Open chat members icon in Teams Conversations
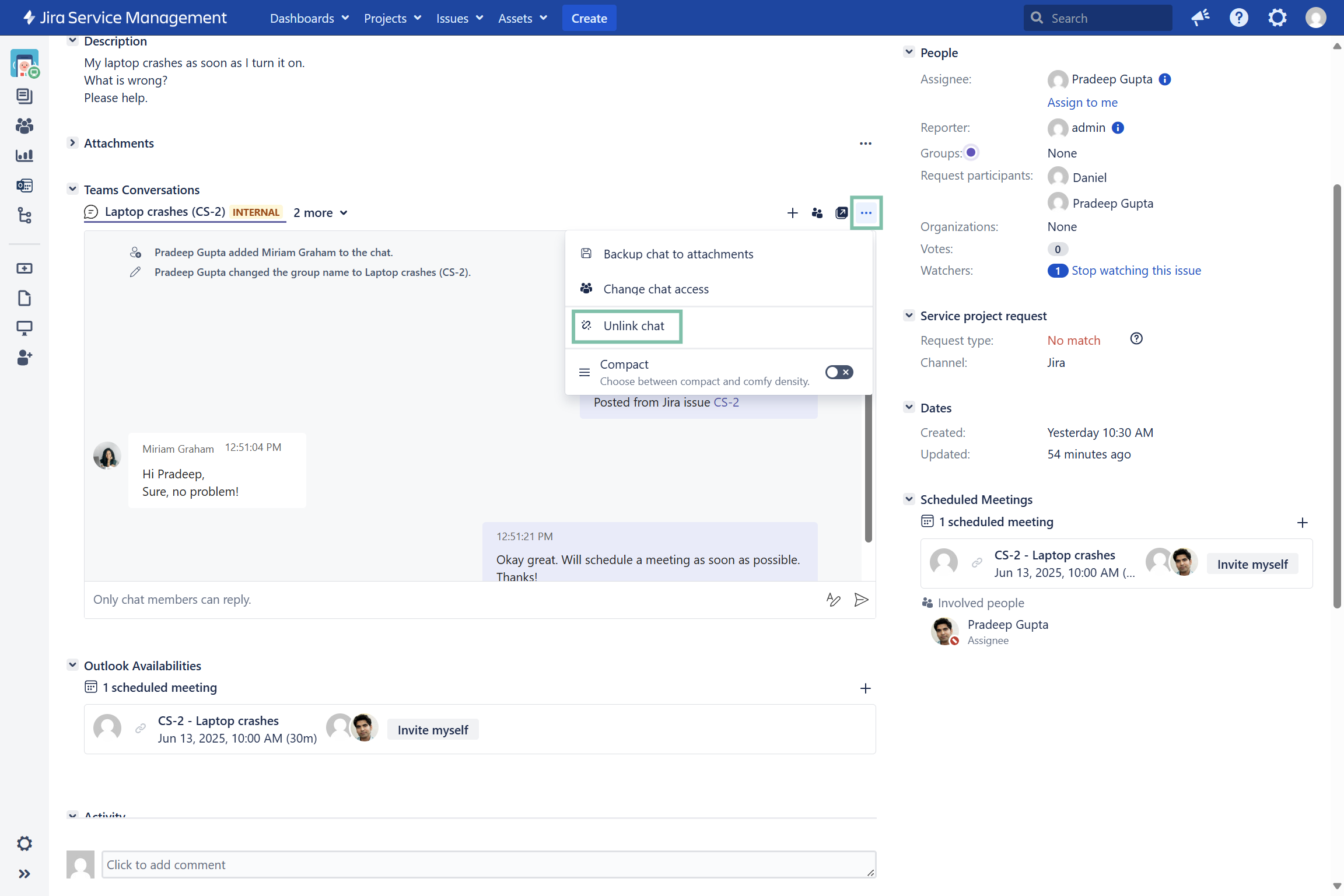Image resolution: width=1344 pixels, height=896 pixels. click(x=817, y=213)
